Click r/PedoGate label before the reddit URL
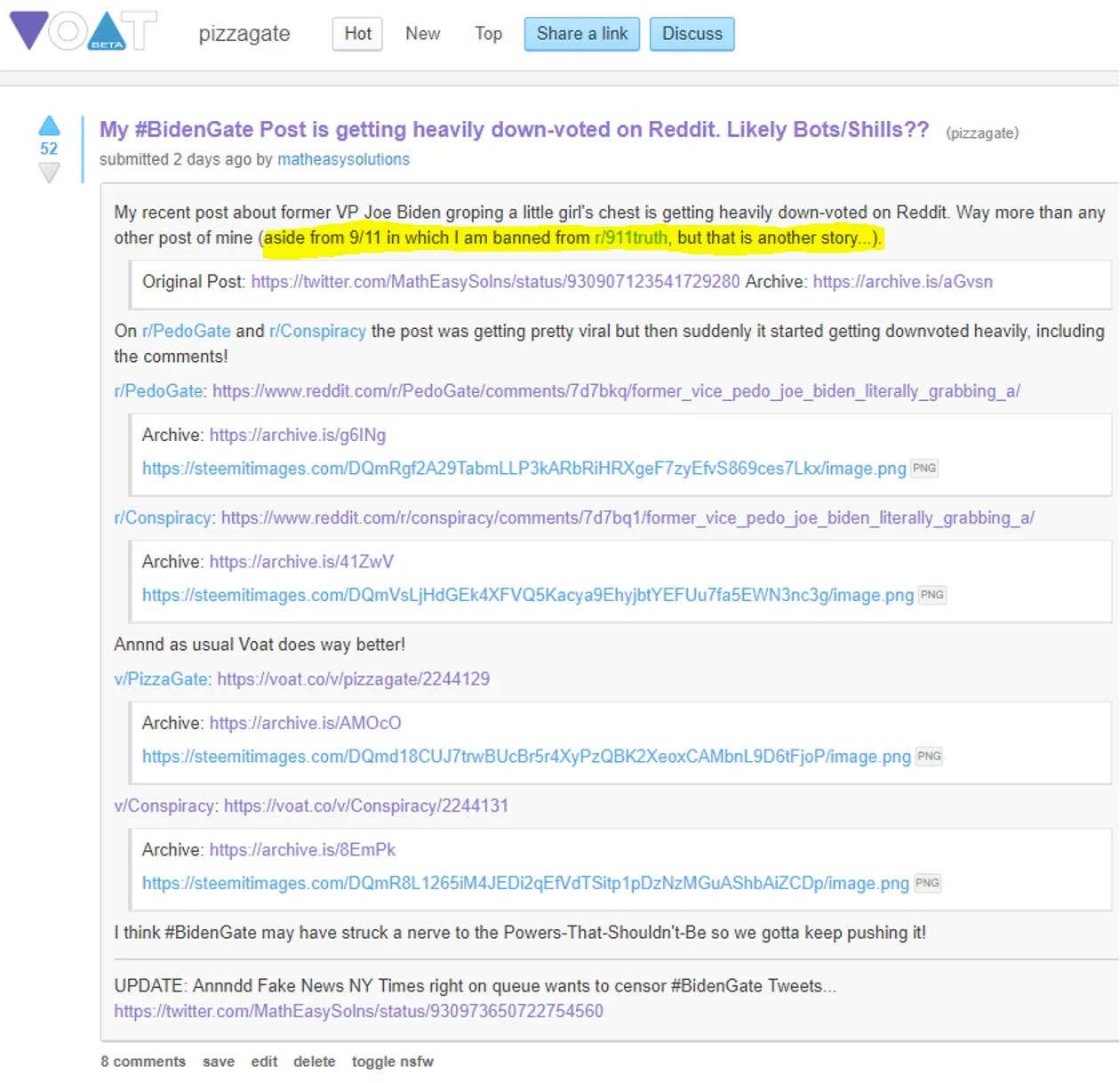Screen dimensions: 1120x1083 (x=158, y=391)
